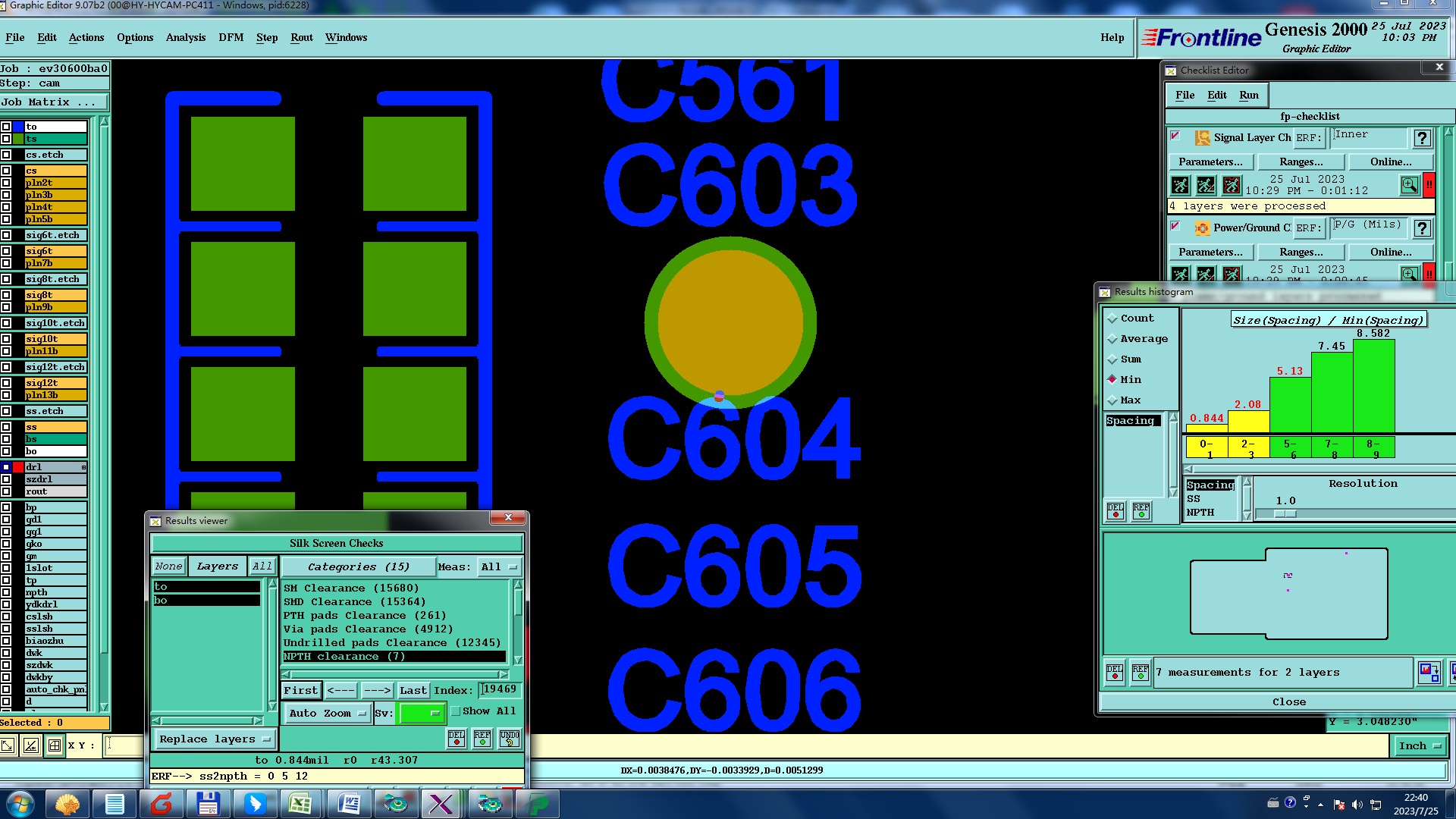Click the first run icon under Signal Layer check
The width and height of the screenshot is (1456, 819).
(x=1181, y=185)
